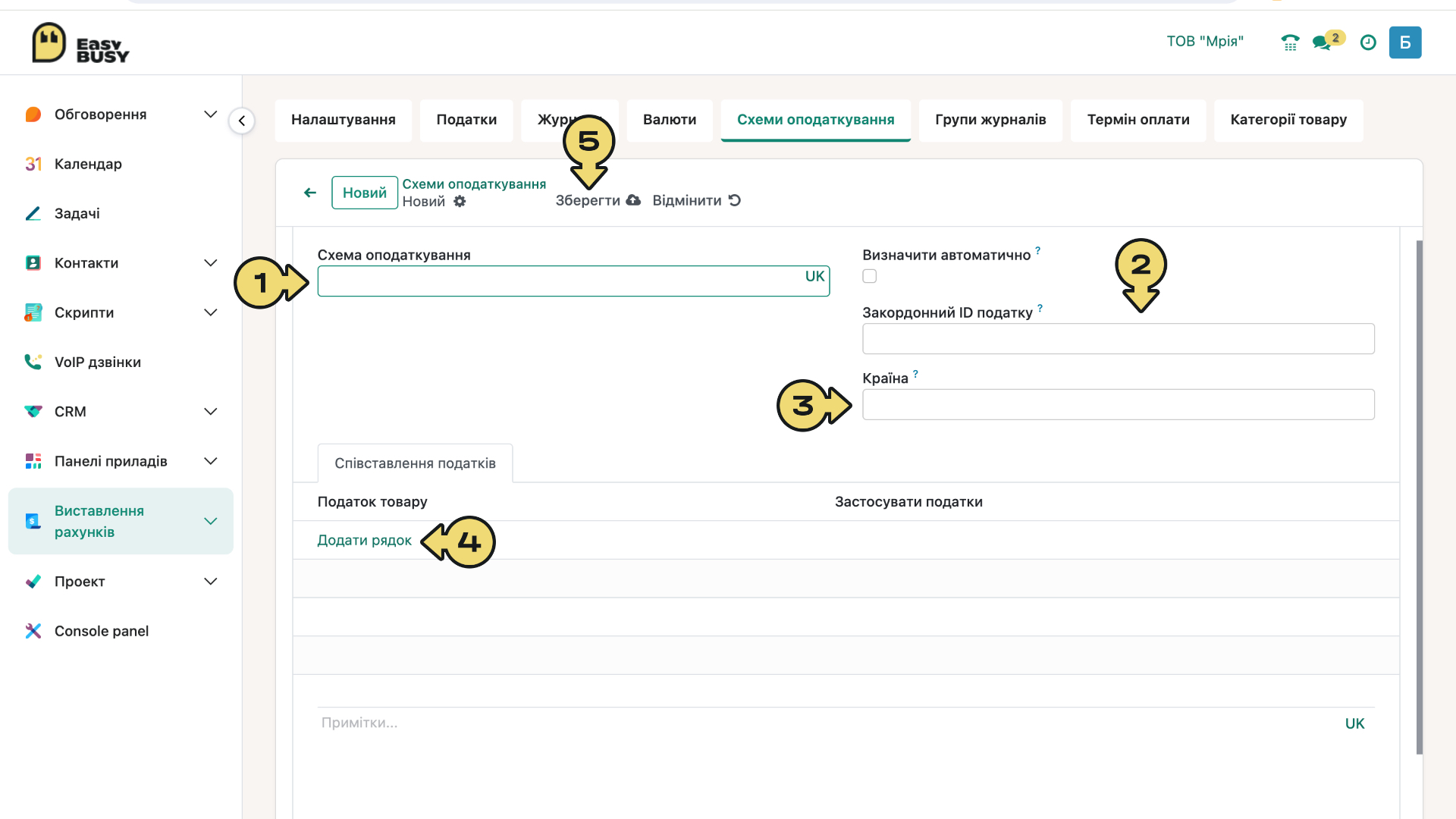Click the Контакти sidebar icon
The width and height of the screenshot is (1456, 819).
[33, 263]
